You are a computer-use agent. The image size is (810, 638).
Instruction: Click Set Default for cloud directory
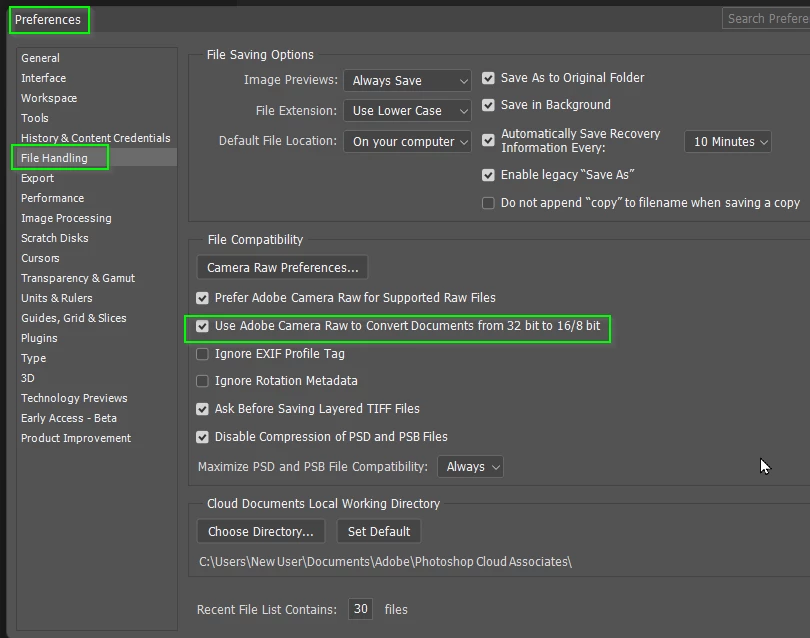[379, 532]
